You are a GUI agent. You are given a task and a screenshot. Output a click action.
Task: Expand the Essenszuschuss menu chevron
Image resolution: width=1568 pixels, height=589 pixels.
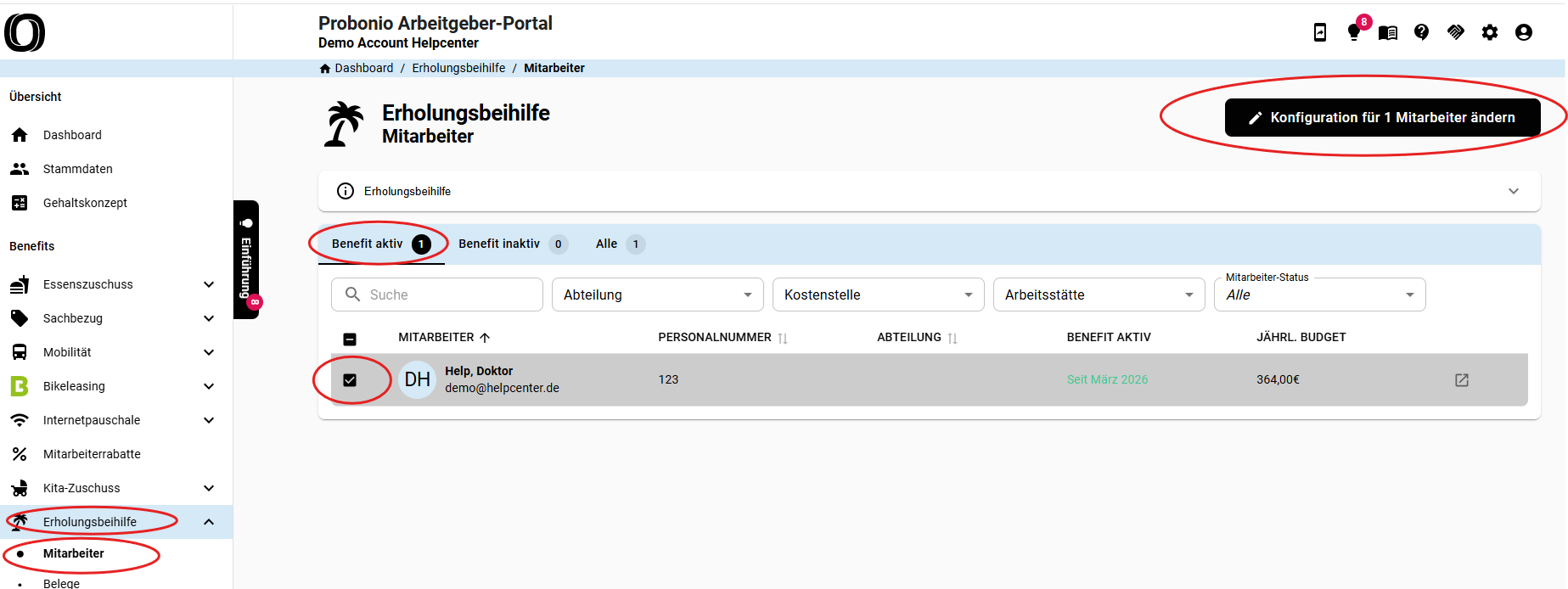coord(209,284)
